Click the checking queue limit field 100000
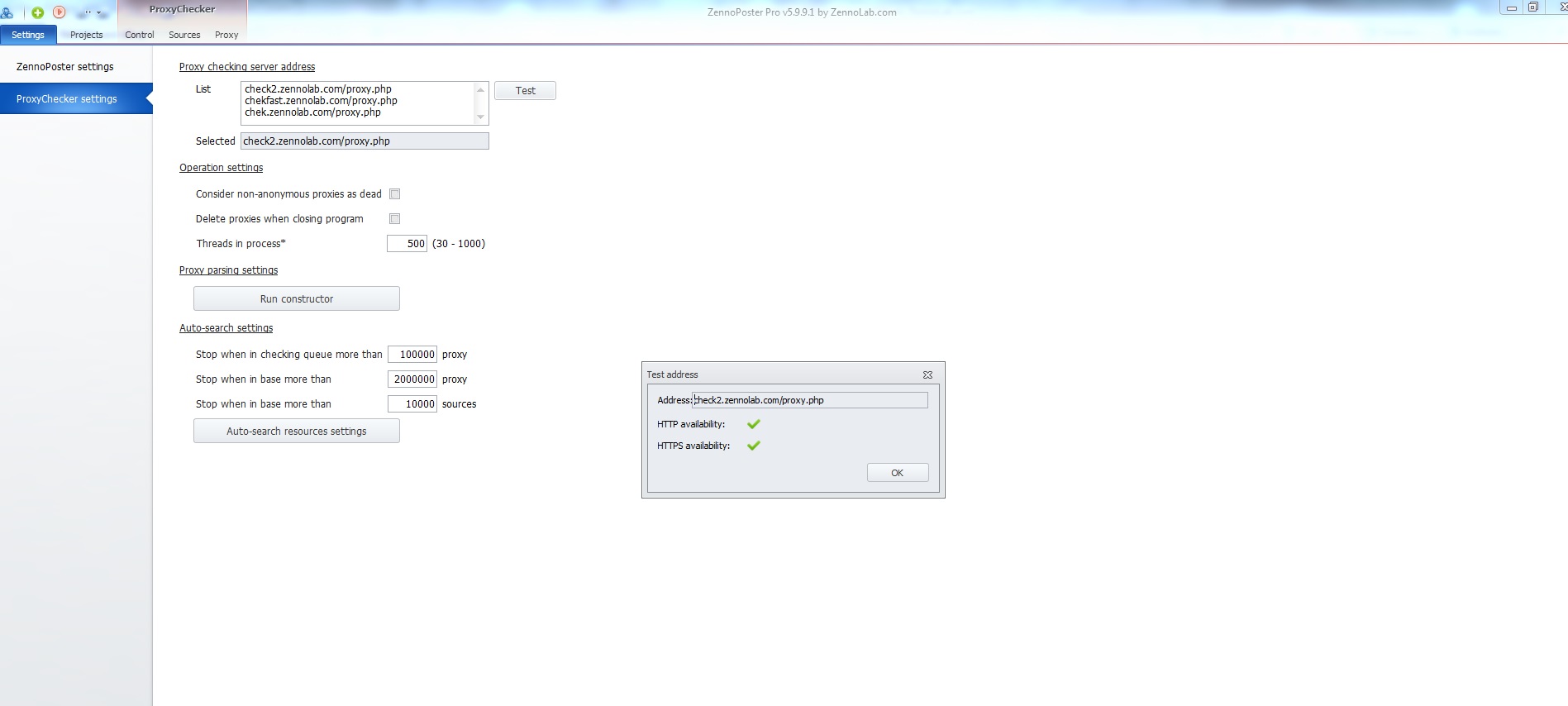 pyautogui.click(x=412, y=355)
